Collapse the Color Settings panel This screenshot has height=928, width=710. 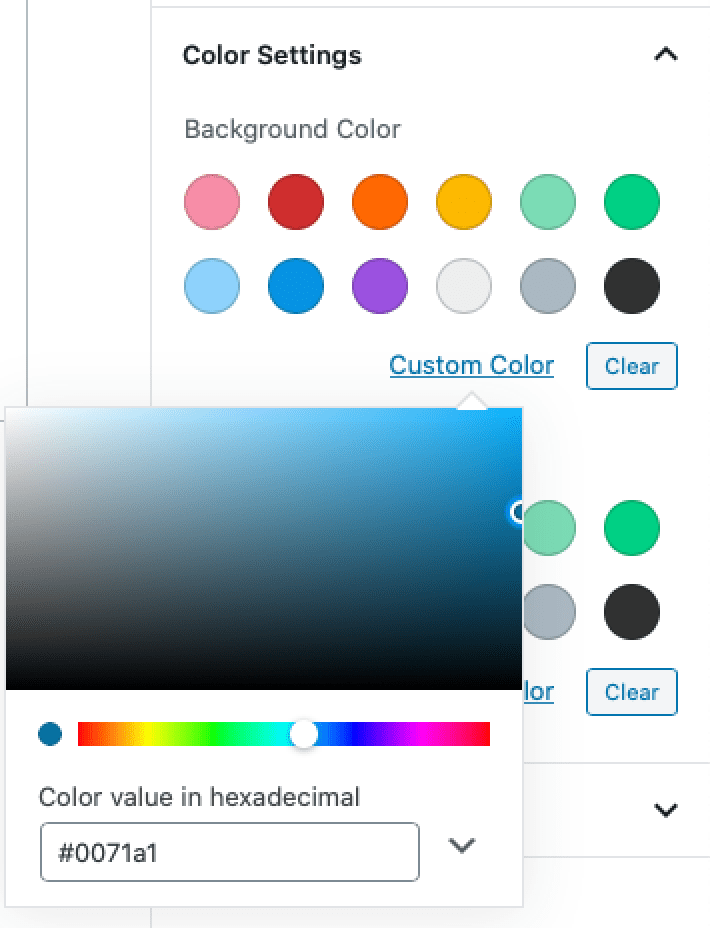(665, 55)
